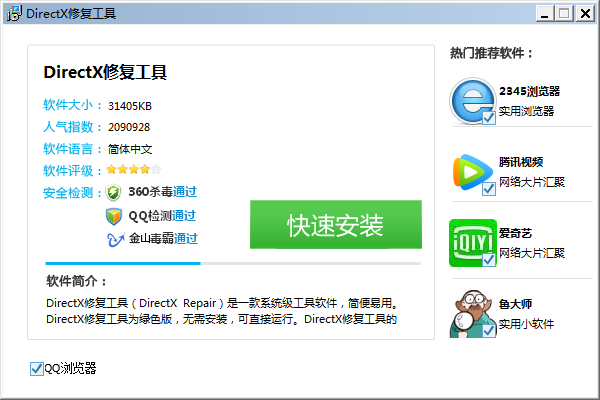Click the QQ检测 shield icon

[x=114, y=216]
